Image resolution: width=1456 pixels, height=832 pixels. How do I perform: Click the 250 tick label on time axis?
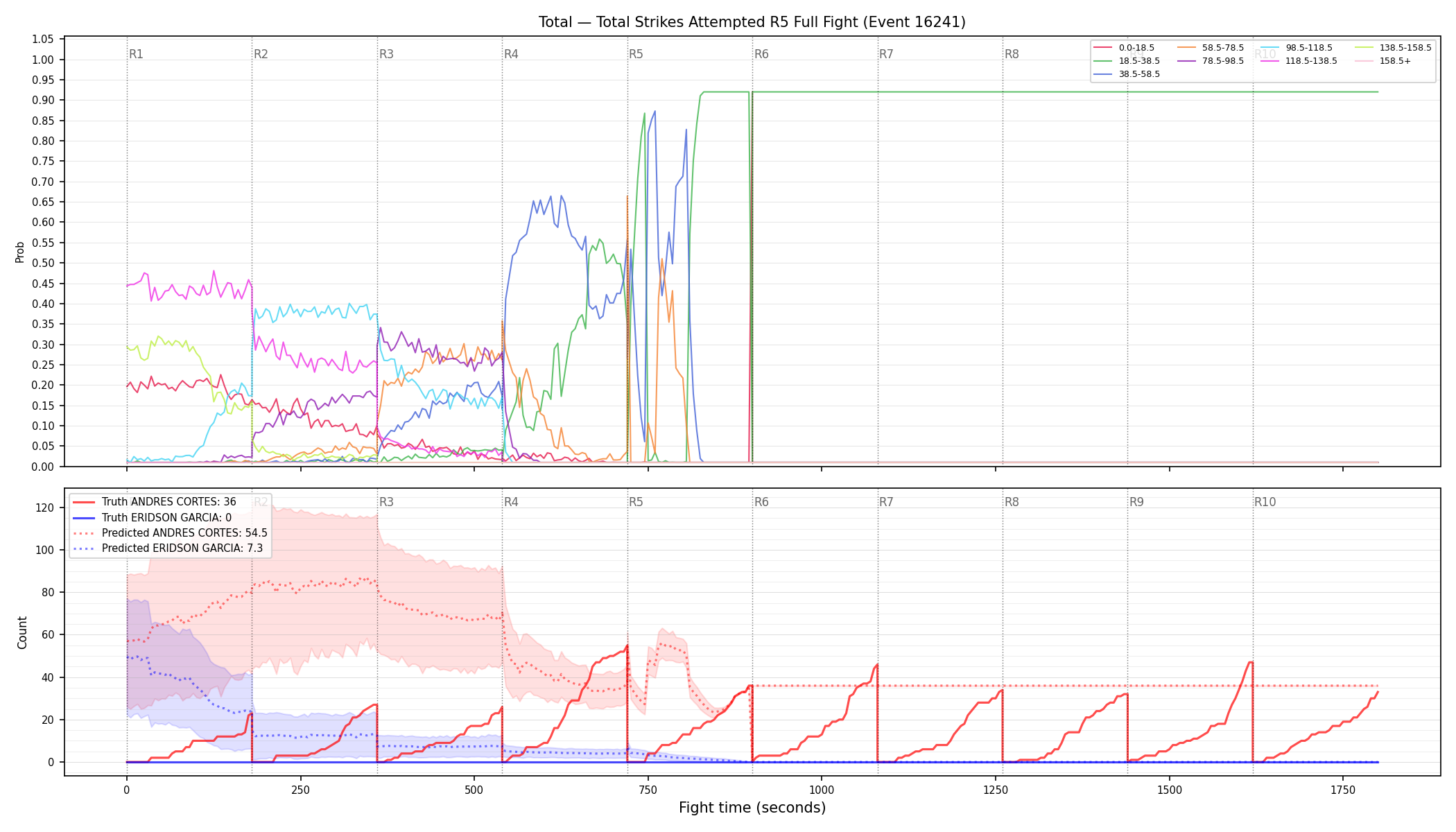point(300,790)
